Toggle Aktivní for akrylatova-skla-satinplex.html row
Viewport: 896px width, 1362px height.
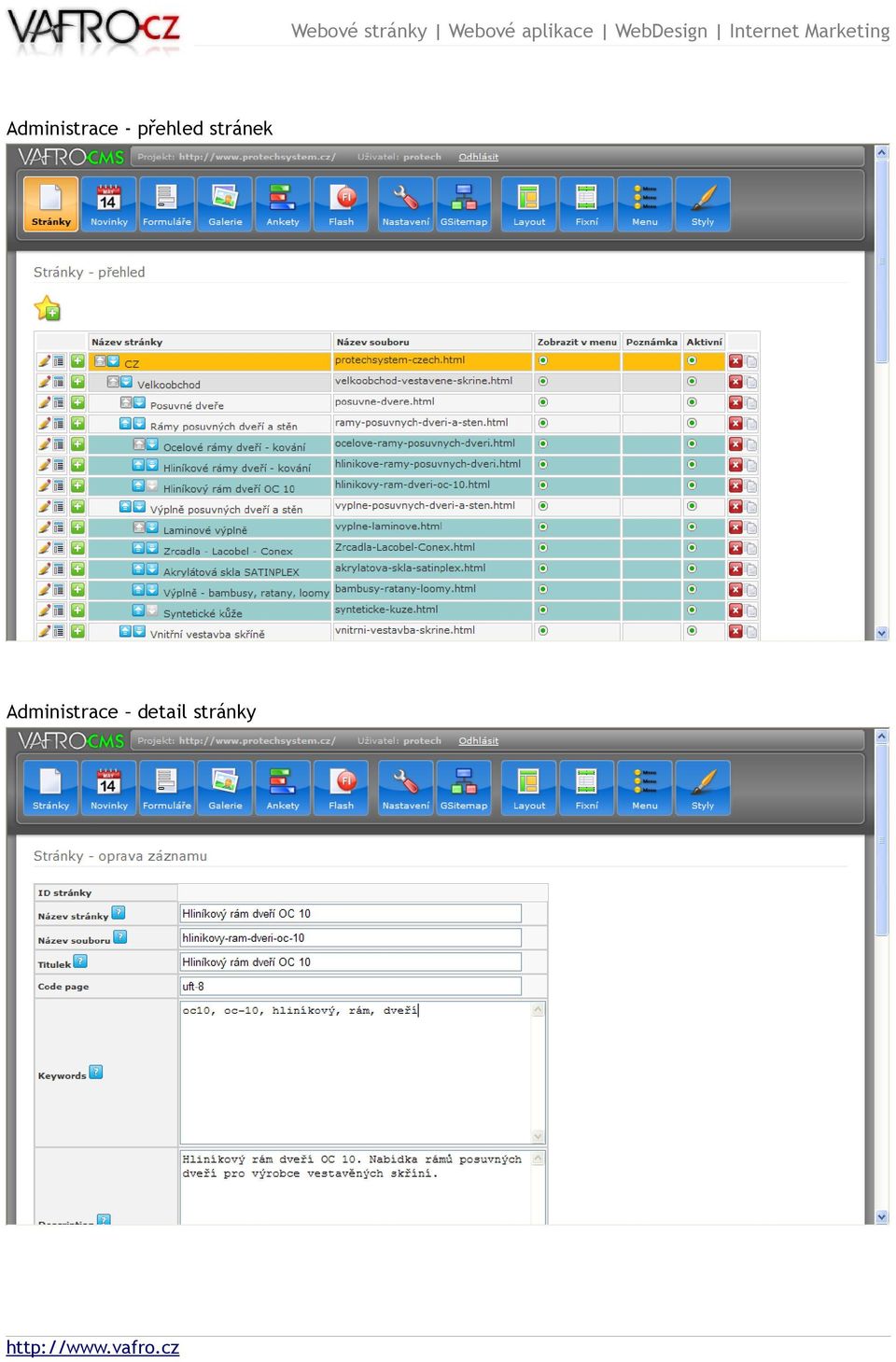pos(692,569)
